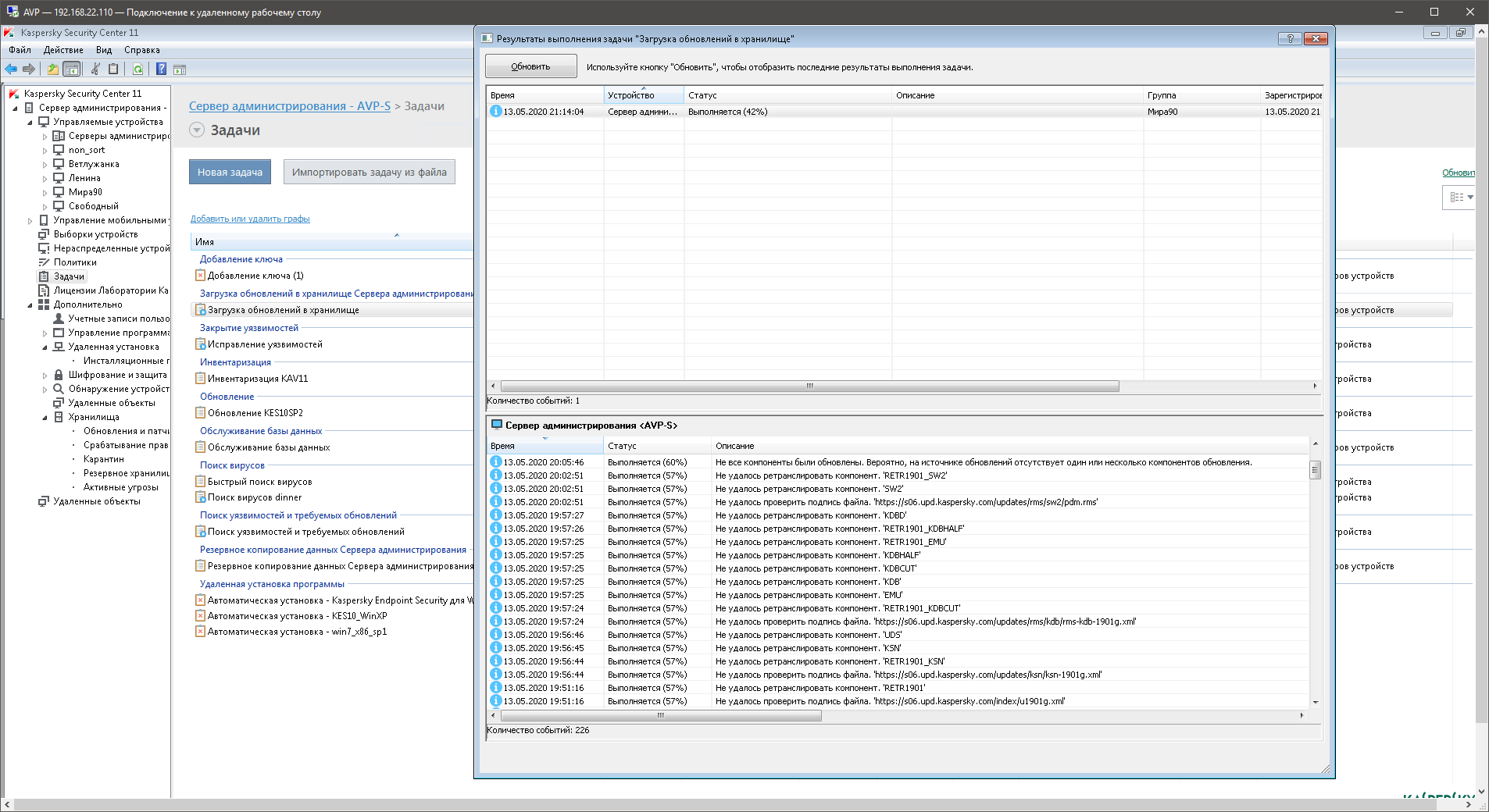Click the Back arrow toolbar icon
This screenshot has width=1489, height=812.
[11, 69]
